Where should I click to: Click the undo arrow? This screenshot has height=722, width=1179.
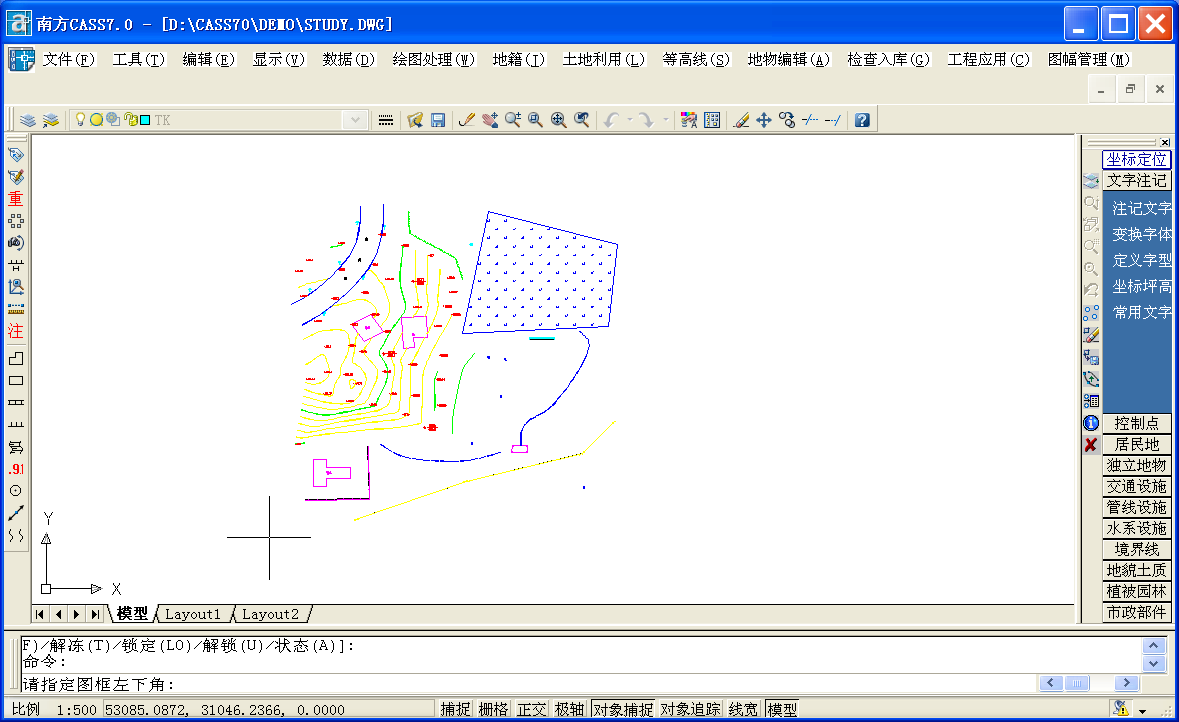(611, 120)
